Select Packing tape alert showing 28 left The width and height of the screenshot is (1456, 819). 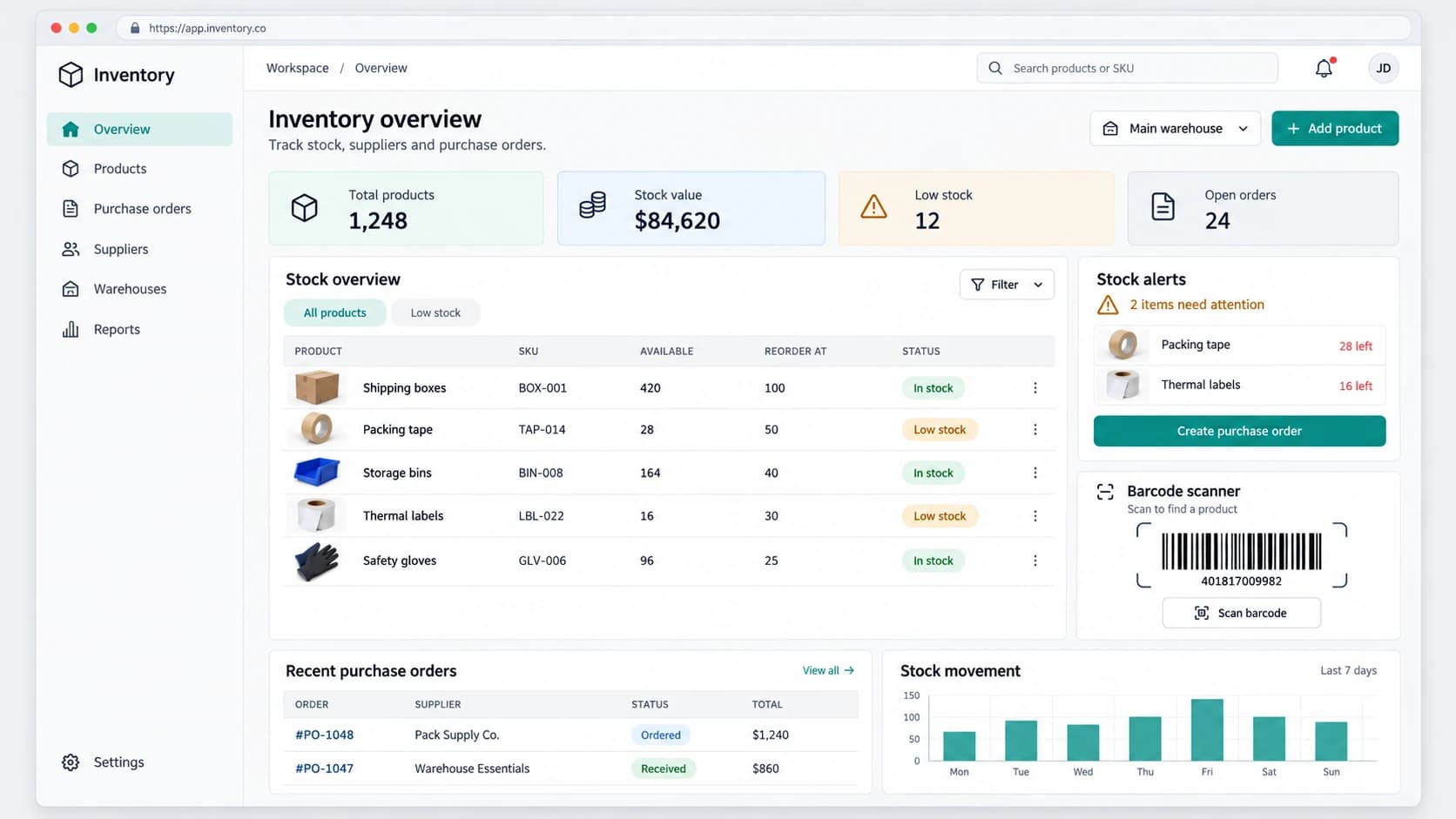click(1239, 345)
